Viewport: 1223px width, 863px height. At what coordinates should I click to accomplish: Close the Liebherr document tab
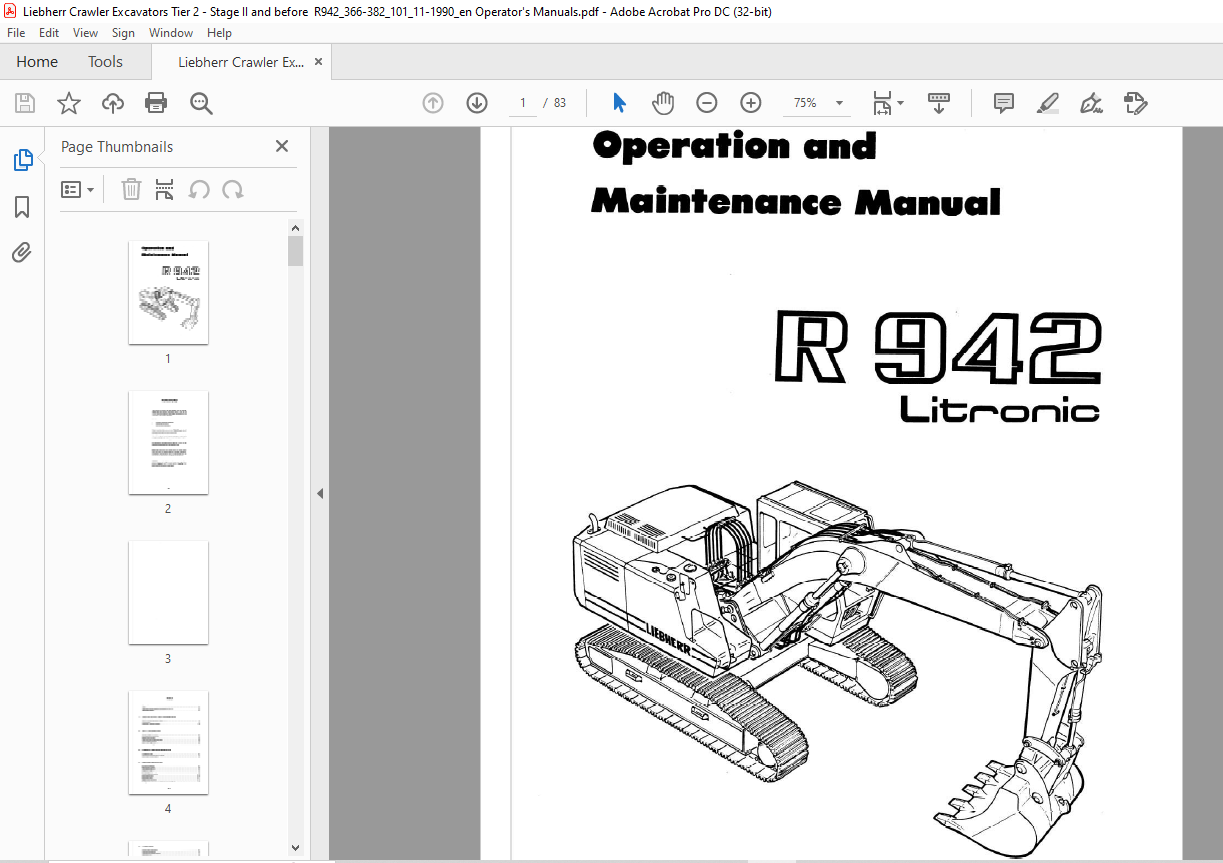[318, 62]
